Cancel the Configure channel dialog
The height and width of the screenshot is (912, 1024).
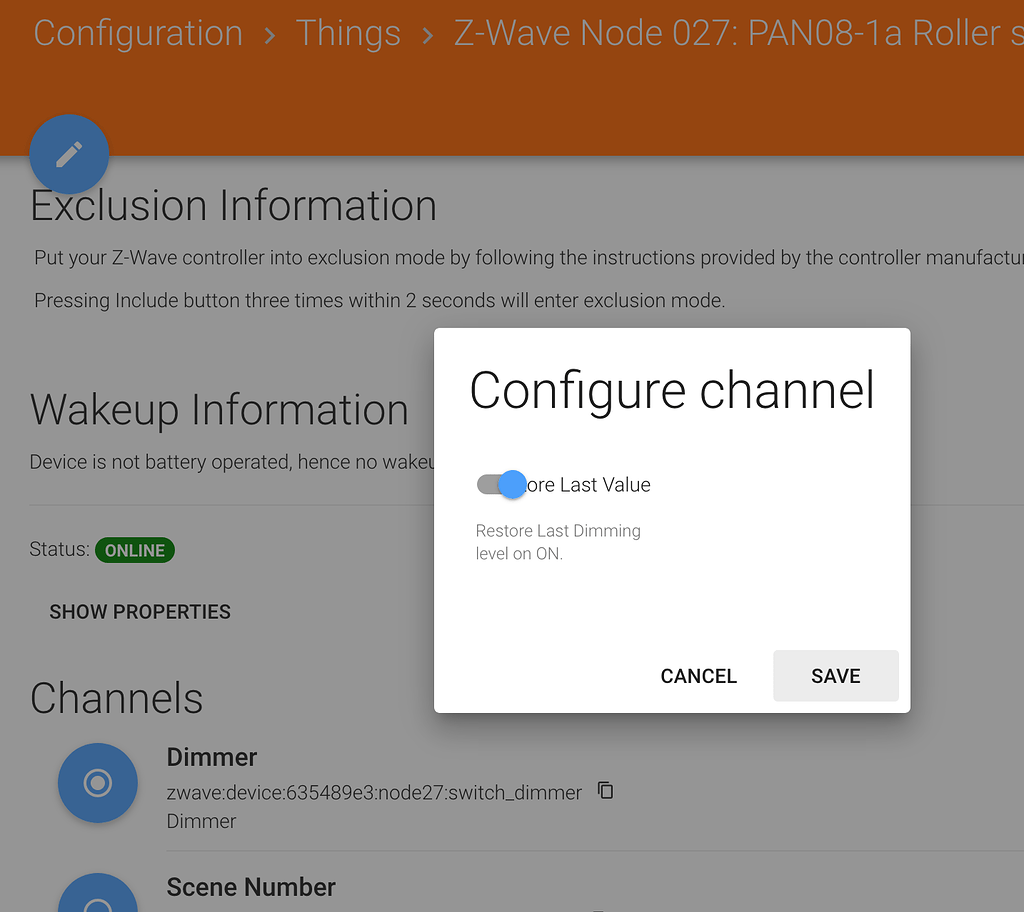pyautogui.click(x=698, y=676)
